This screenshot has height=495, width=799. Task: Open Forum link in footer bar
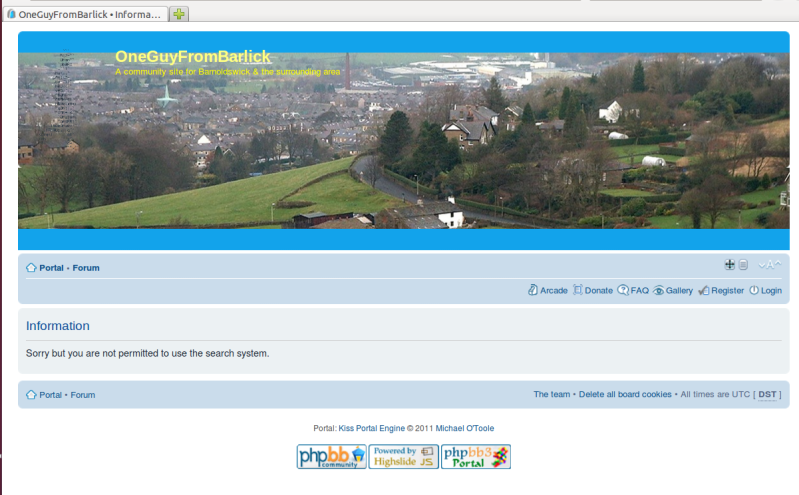tap(83, 395)
